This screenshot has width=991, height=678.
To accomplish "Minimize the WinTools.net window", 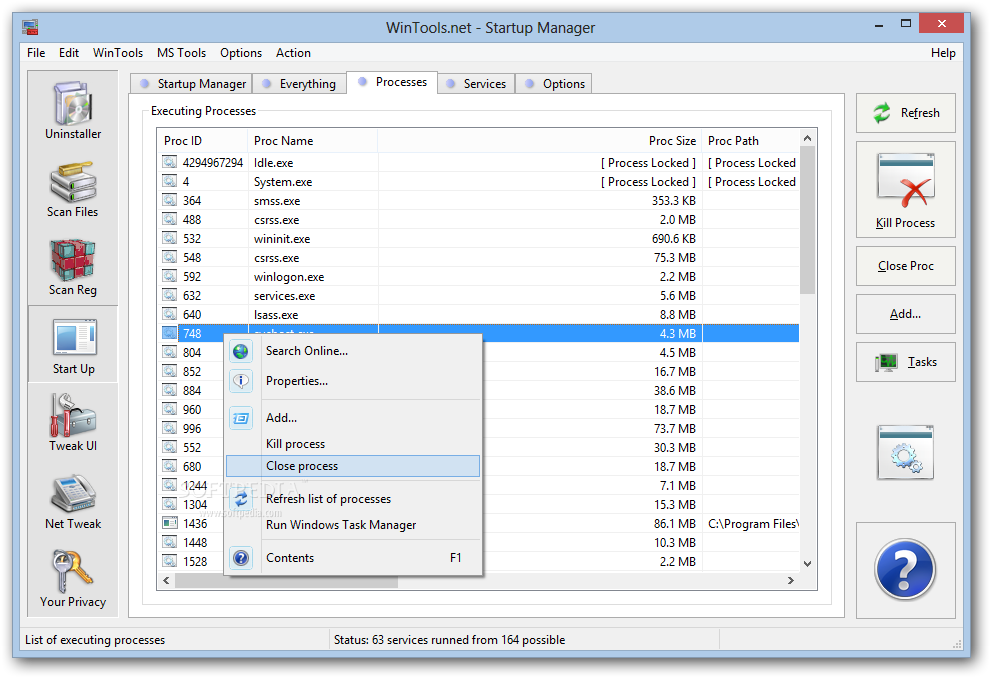I will point(879,25).
